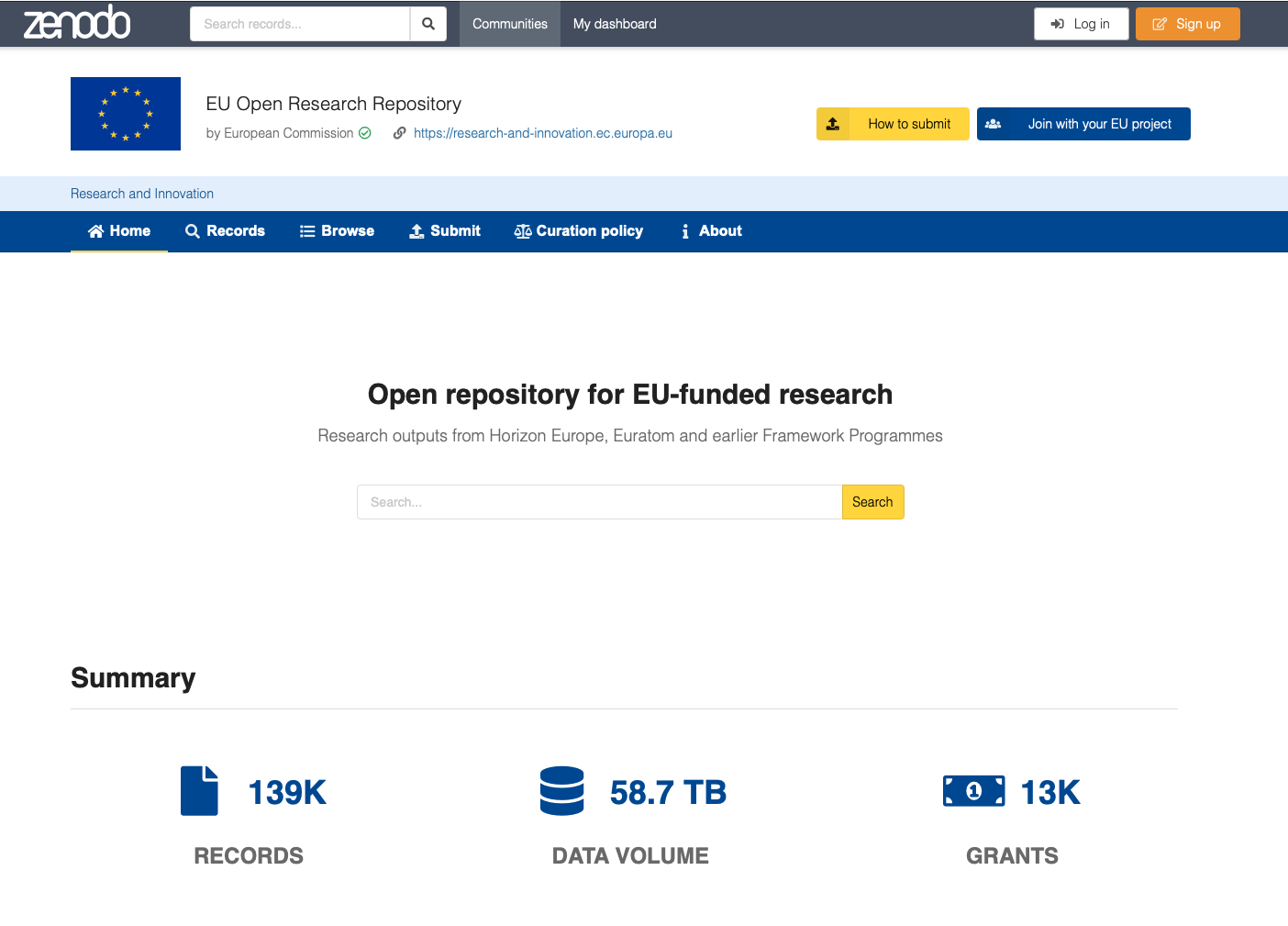Screen dimensions: 1288x926
Task: Select the Curation policy tab
Action: coord(579,231)
